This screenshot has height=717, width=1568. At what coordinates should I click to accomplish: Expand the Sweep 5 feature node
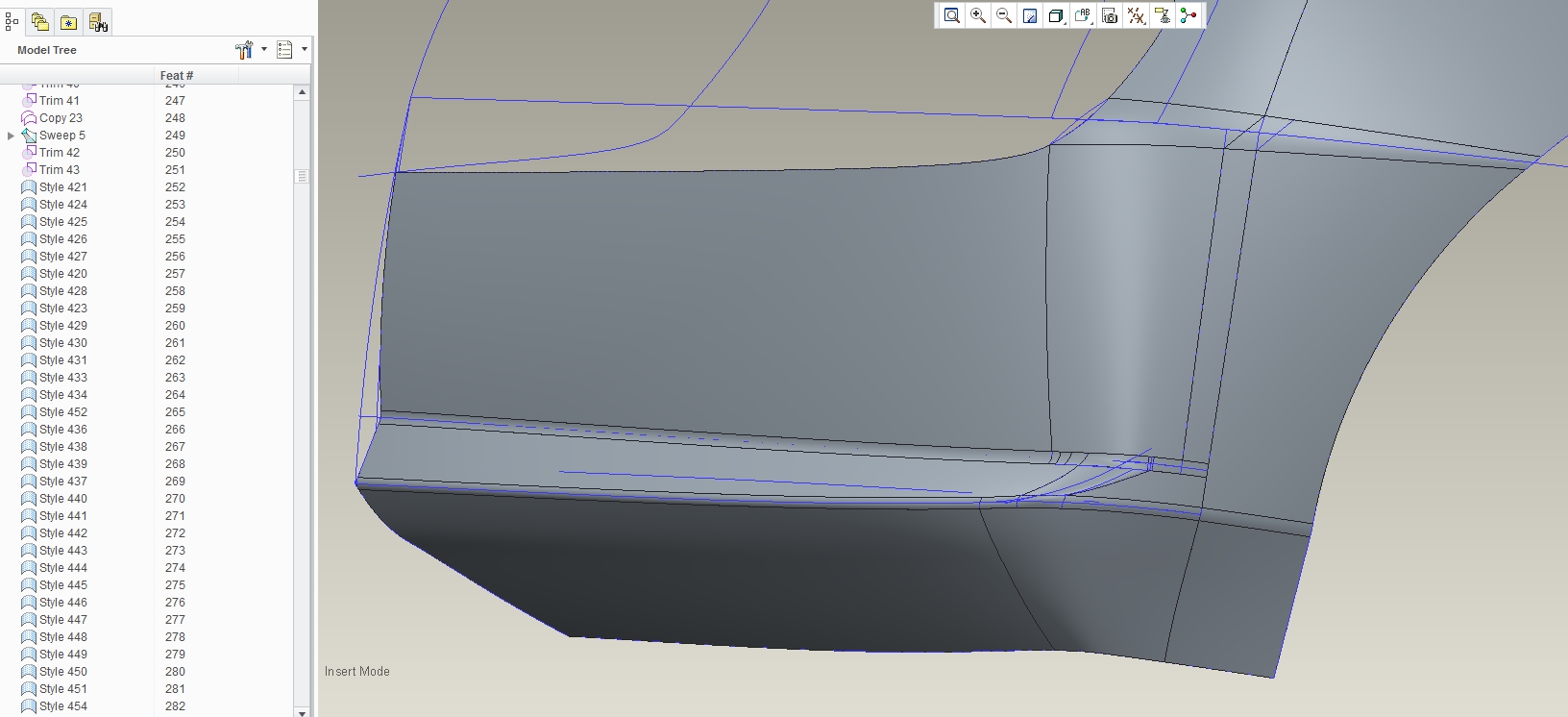[x=11, y=136]
